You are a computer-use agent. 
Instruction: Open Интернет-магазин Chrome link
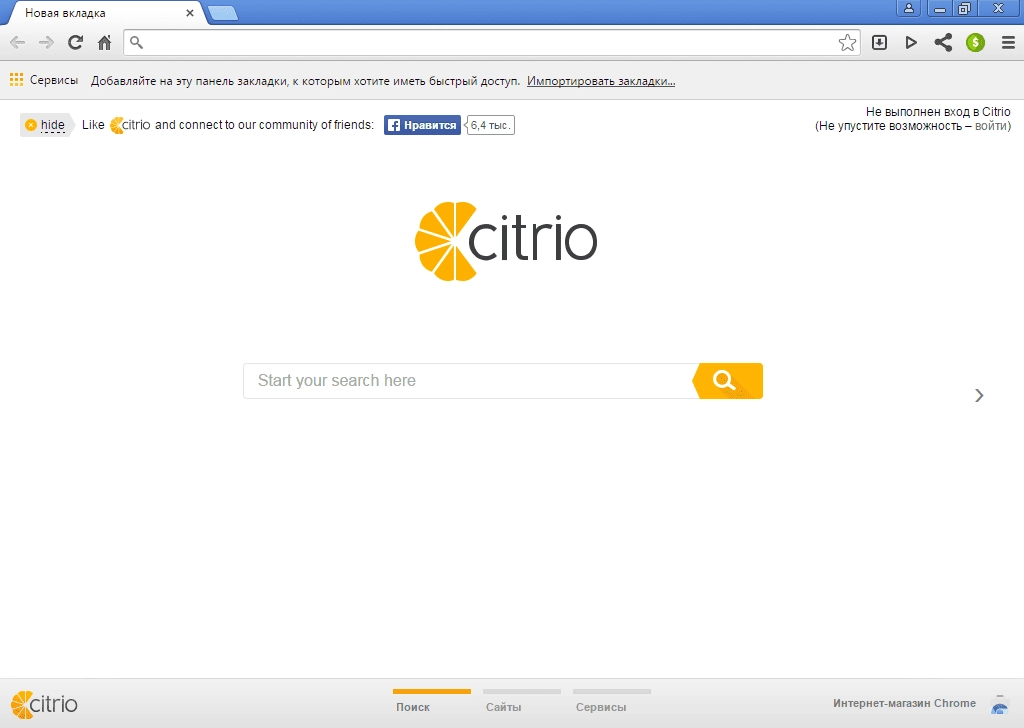click(x=904, y=703)
